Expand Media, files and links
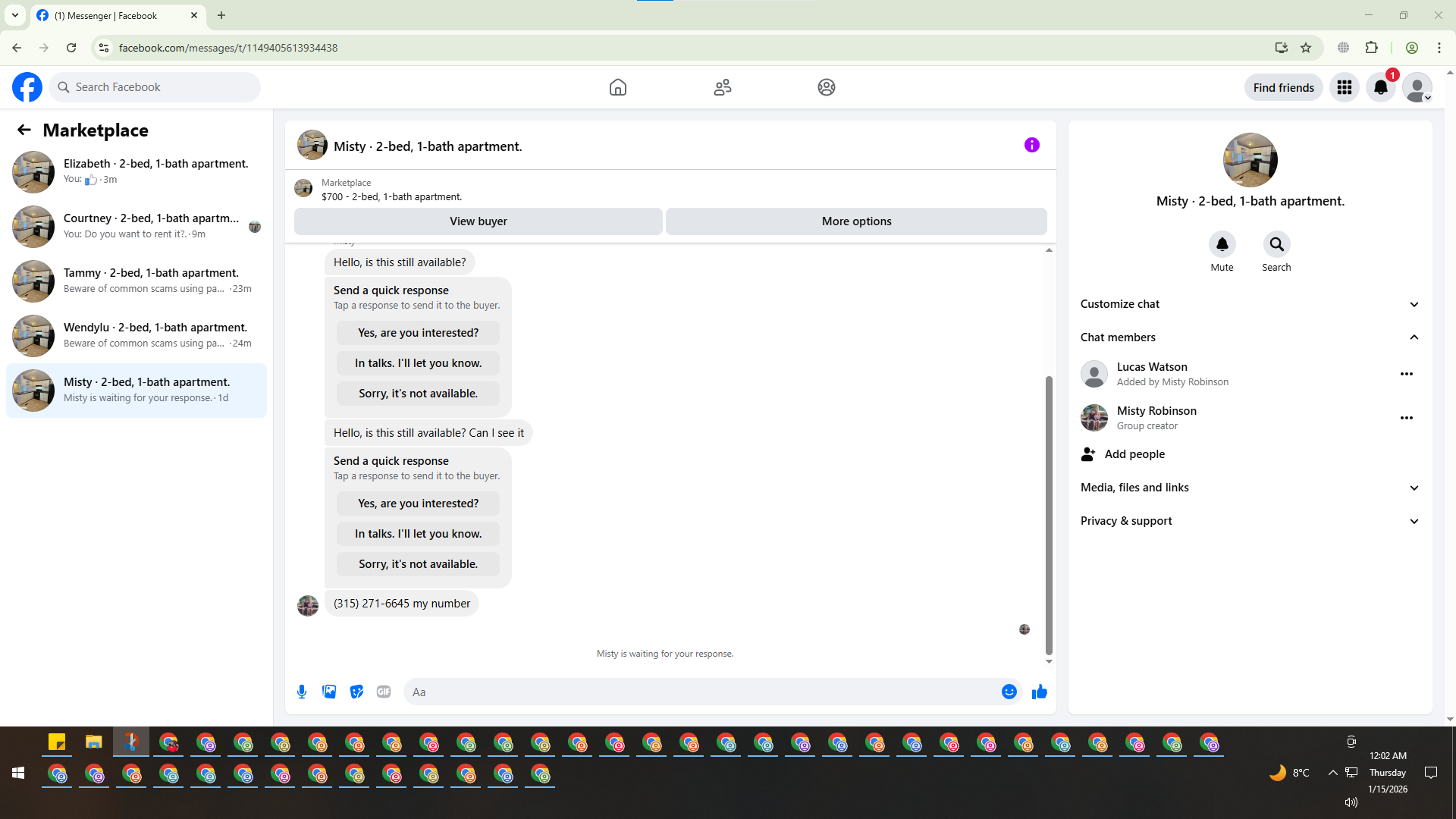Viewport: 1456px width, 819px height. (x=1250, y=488)
